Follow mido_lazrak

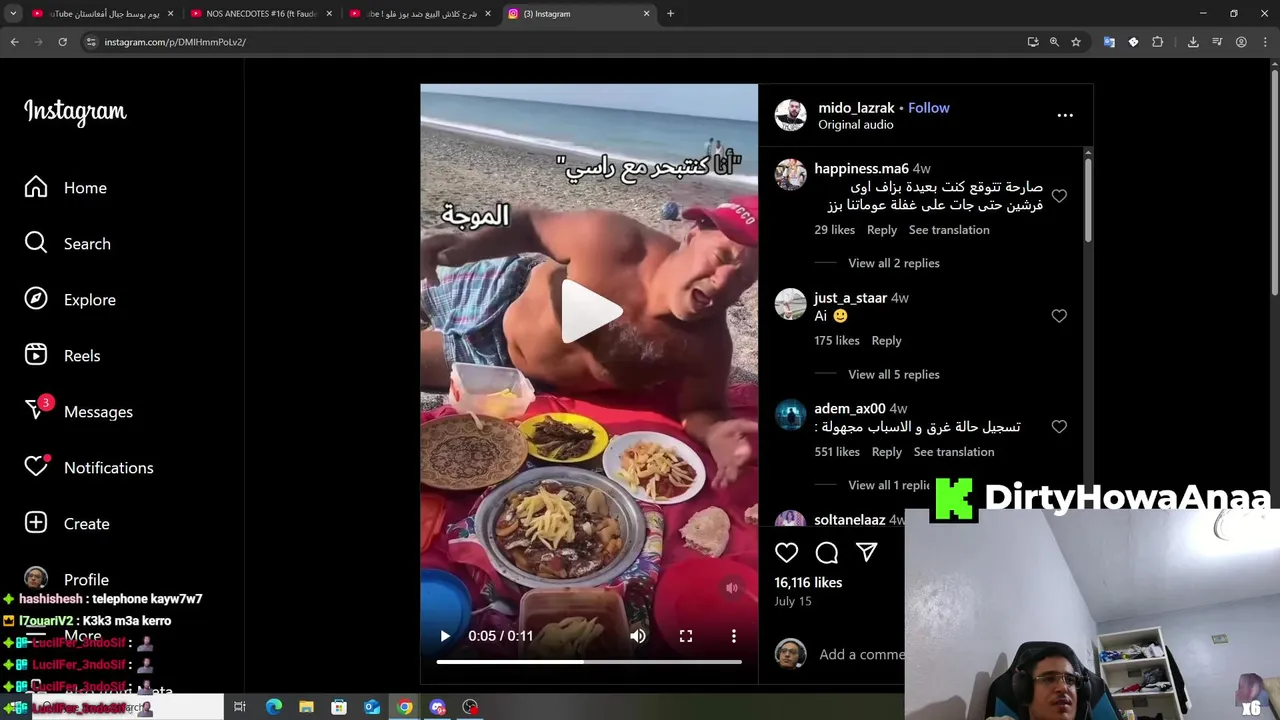[x=929, y=108]
